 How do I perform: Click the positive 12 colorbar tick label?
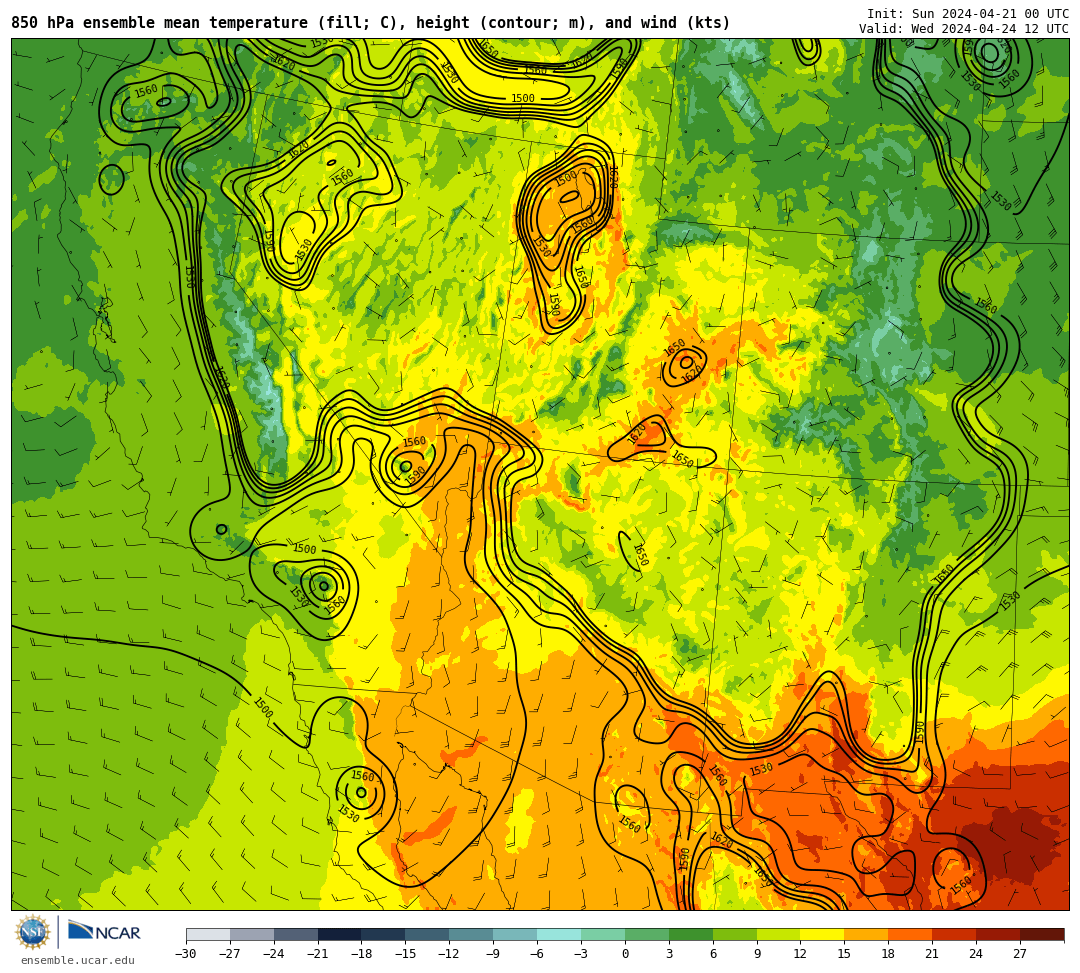pos(801,954)
